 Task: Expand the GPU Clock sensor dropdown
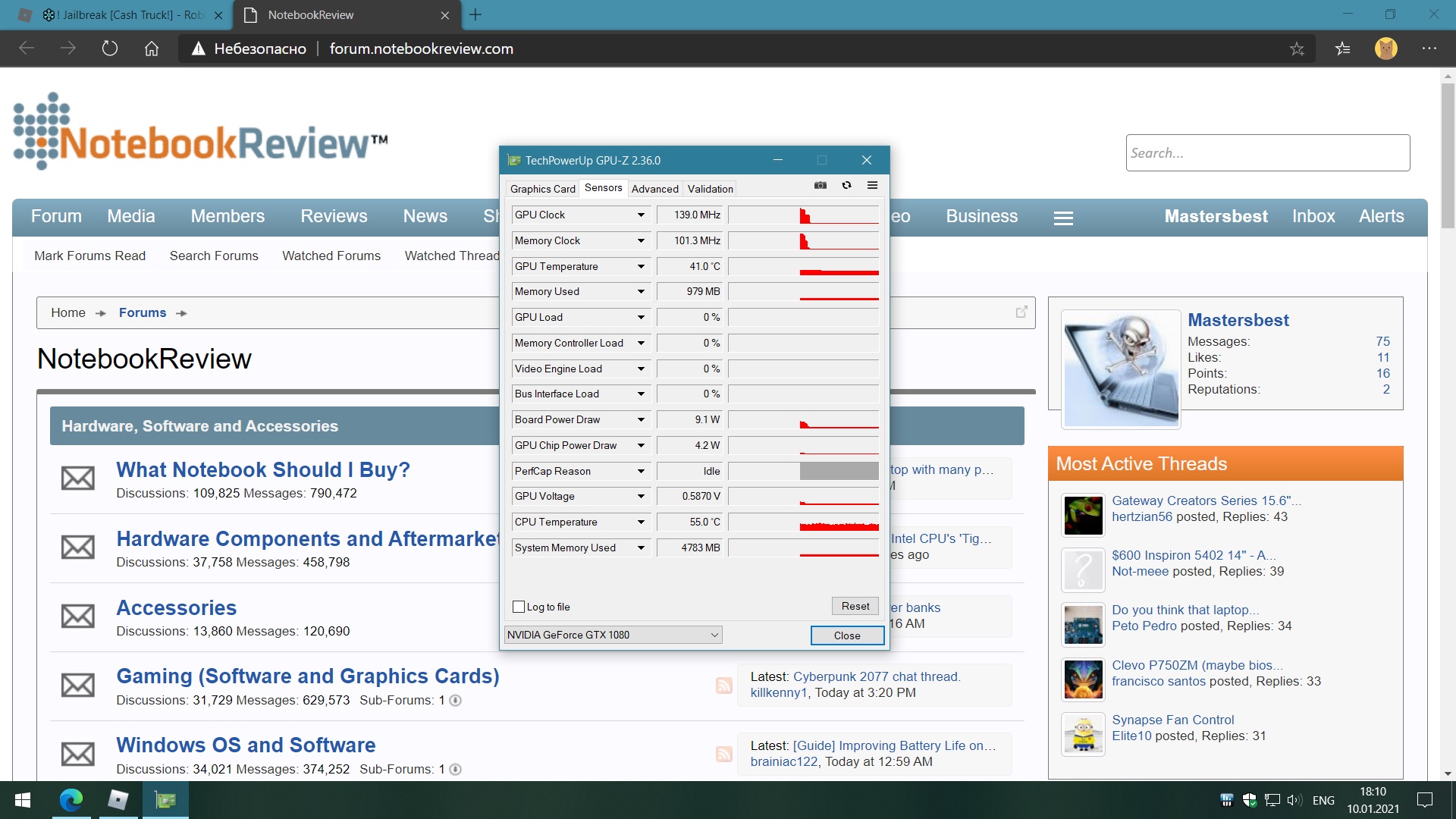coord(641,215)
